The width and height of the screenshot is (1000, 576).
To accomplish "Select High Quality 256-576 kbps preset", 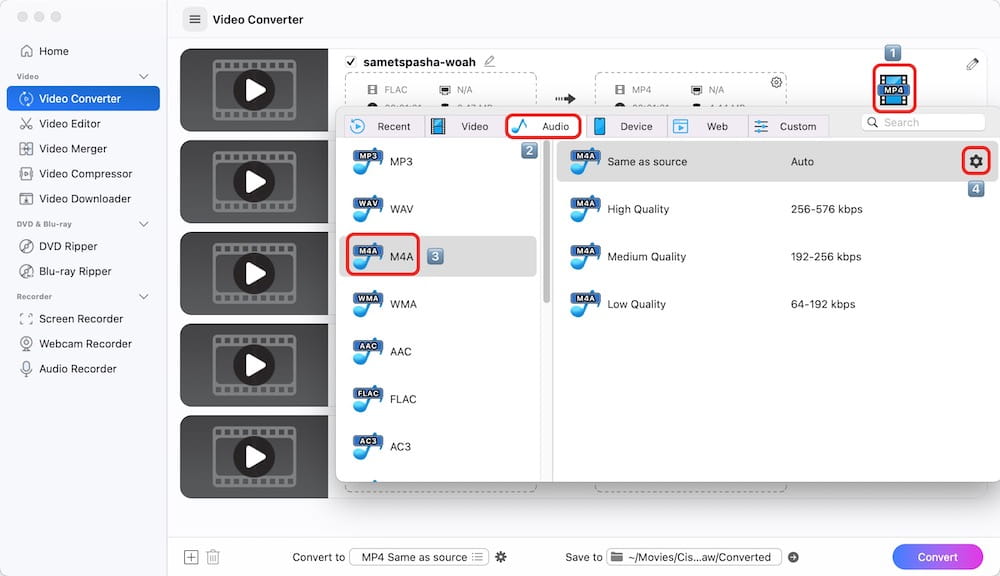I will pyautogui.click(x=777, y=209).
